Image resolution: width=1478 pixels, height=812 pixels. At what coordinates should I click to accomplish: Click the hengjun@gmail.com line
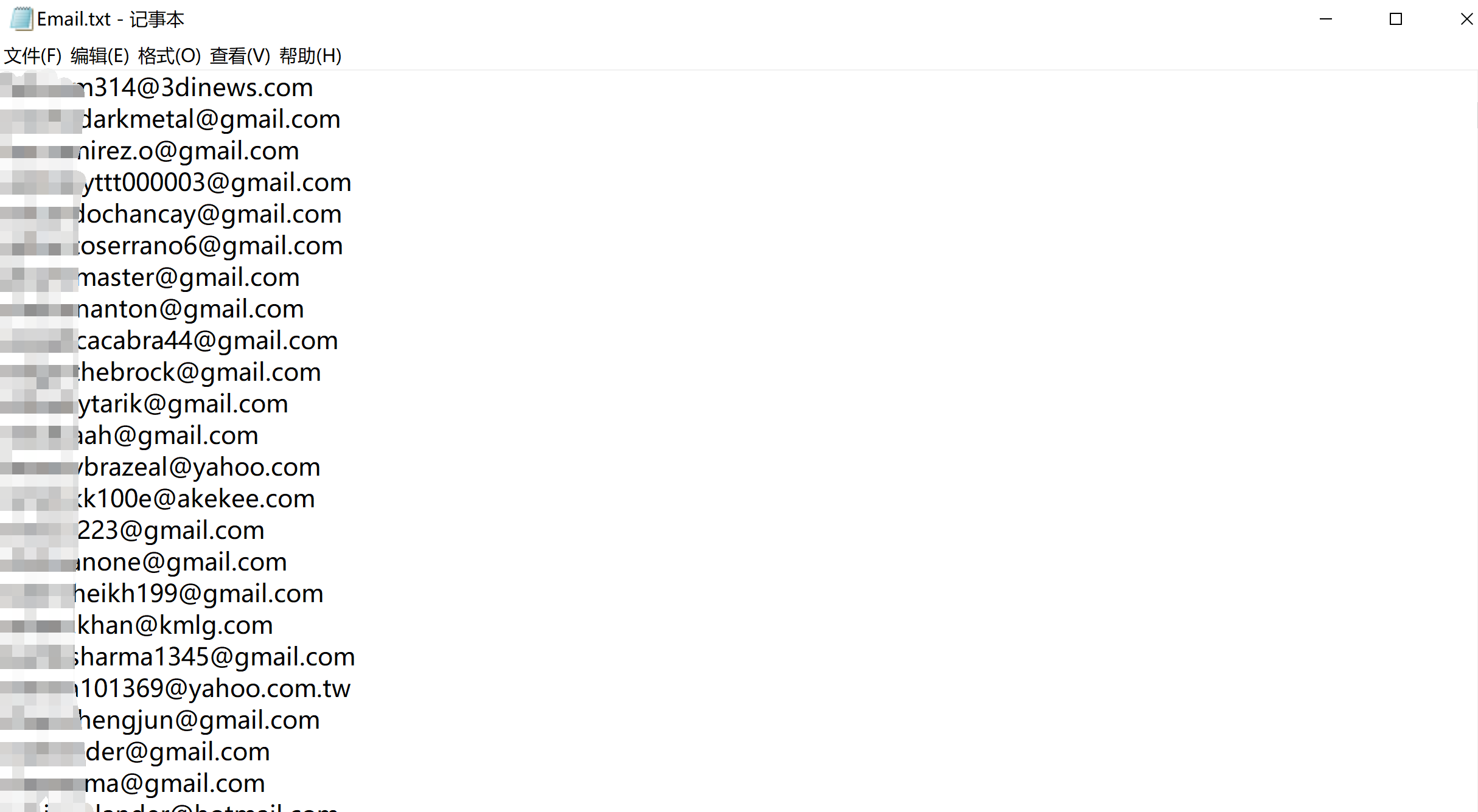pos(200,720)
